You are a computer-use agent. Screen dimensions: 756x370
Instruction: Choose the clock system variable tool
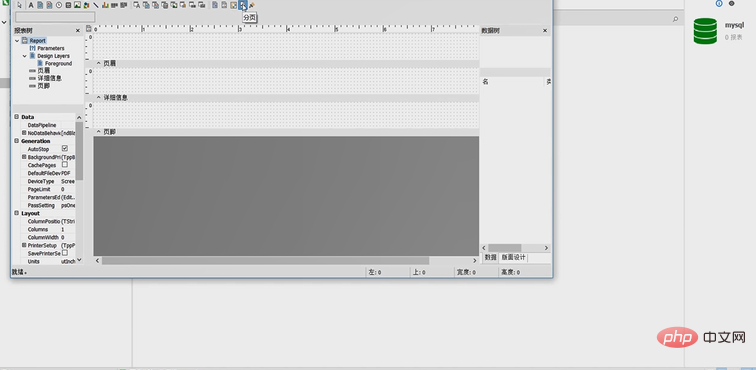pyautogui.click(x=59, y=5)
